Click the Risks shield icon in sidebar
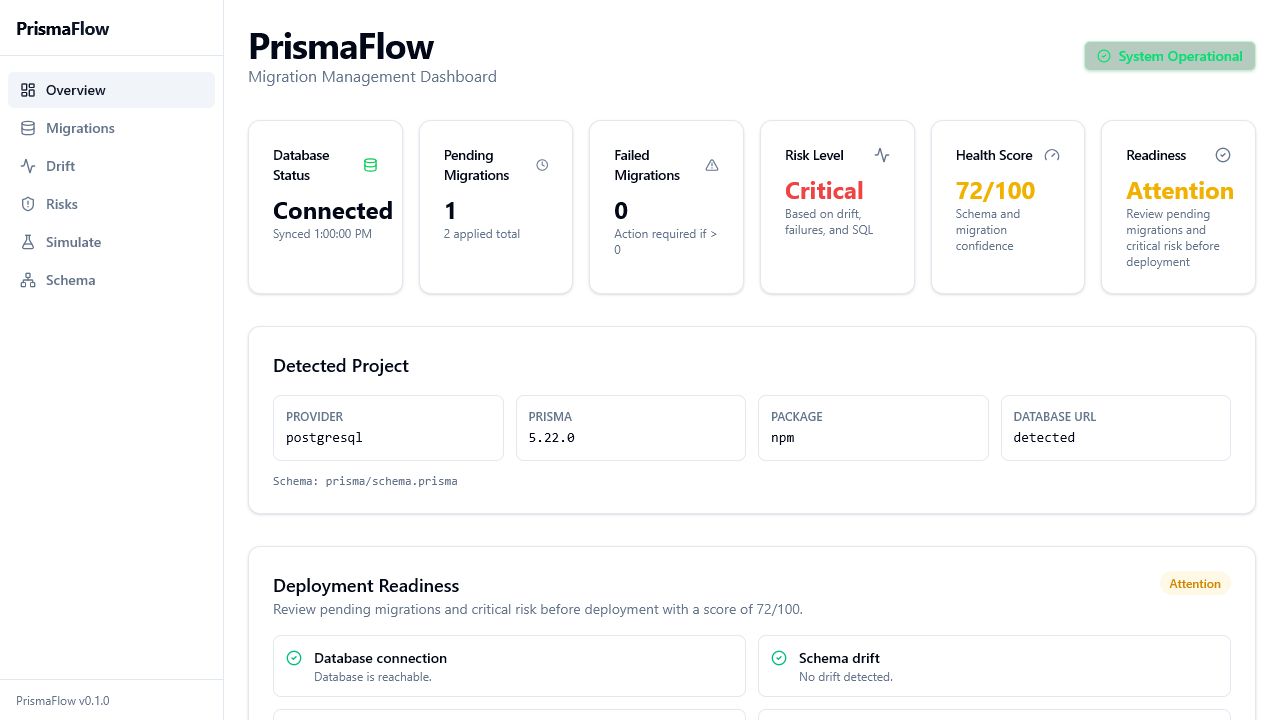The height and width of the screenshot is (720, 1280). click(28, 204)
